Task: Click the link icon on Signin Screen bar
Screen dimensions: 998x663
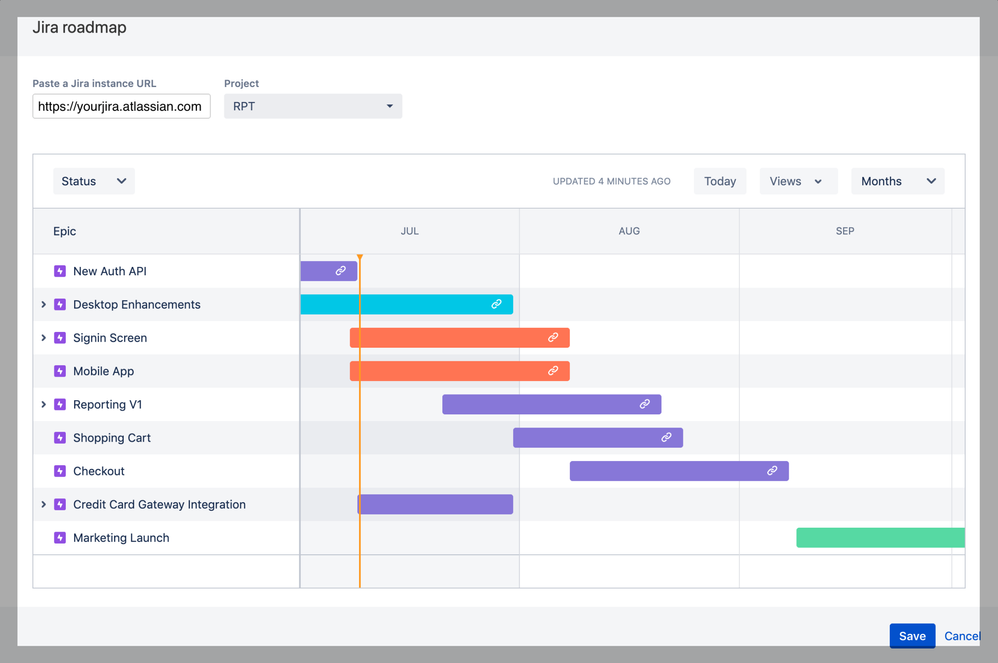Action: (553, 337)
